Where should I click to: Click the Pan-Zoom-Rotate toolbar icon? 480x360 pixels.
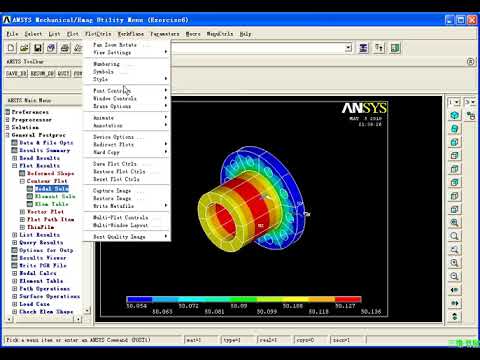click(51, 48)
